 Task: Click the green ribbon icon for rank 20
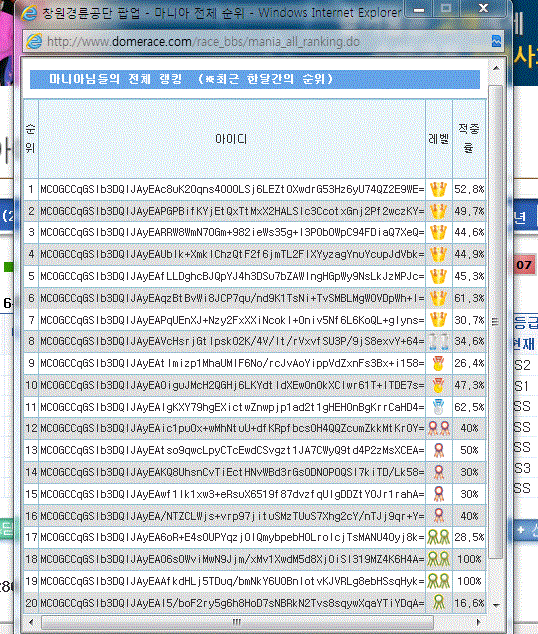point(439,602)
